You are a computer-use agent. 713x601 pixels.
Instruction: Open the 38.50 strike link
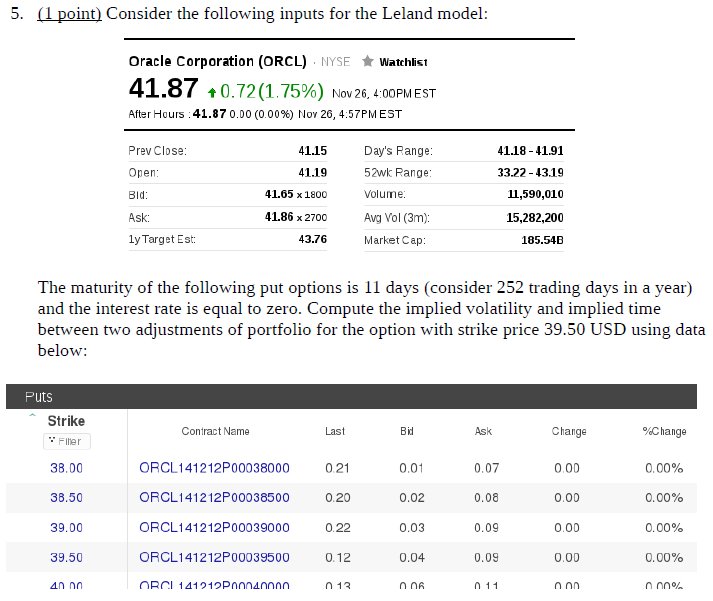click(x=66, y=498)
